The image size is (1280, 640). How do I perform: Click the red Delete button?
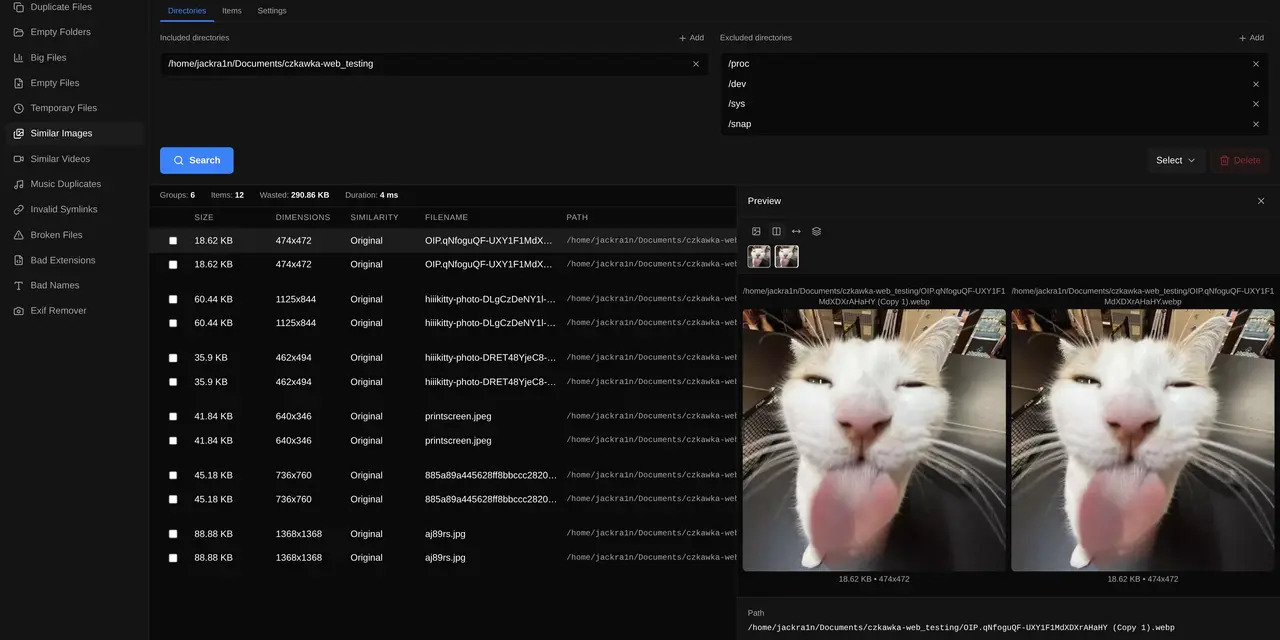1240,160
